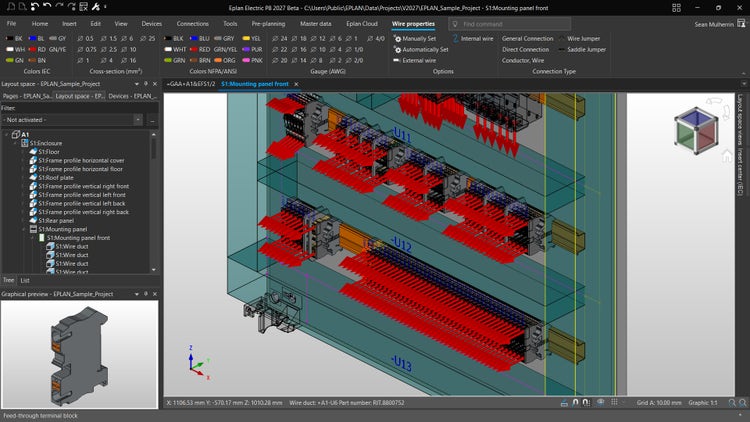The image size is (750, 422).
Task: Pick the NFPA orange ORG wire color
Action: pyautogui.click(x=225, y=60)
